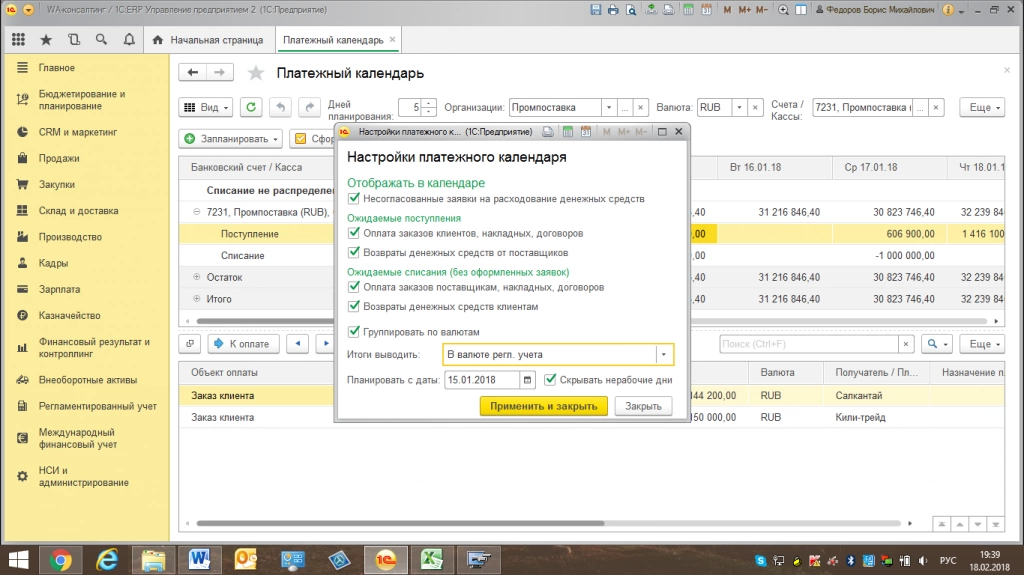This screenshot has height=575, width=1024.
Task: Open Word from the taskbar
Action: click(x=199, y=560)
